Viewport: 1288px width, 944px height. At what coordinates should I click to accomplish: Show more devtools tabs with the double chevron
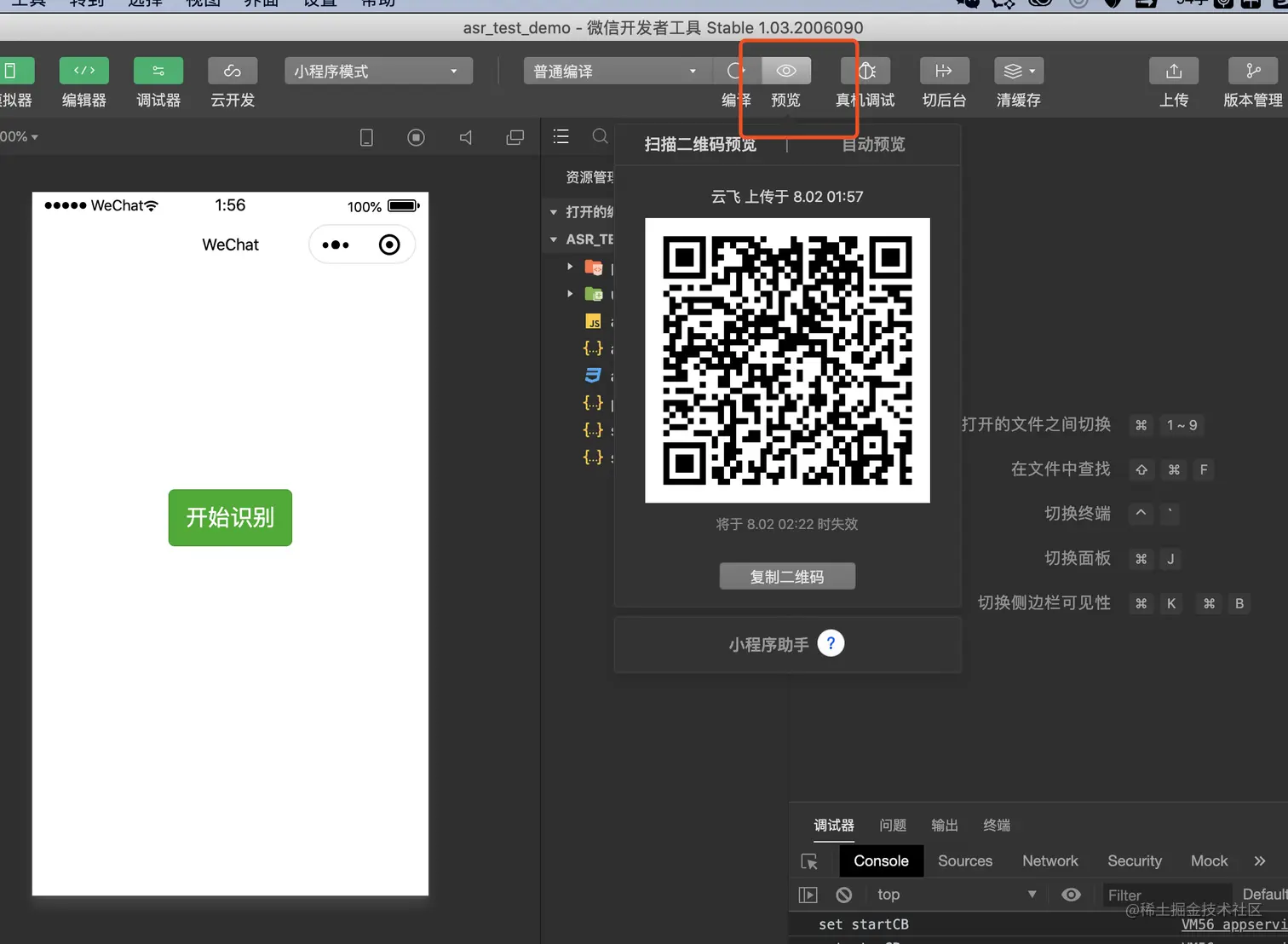1260,861
